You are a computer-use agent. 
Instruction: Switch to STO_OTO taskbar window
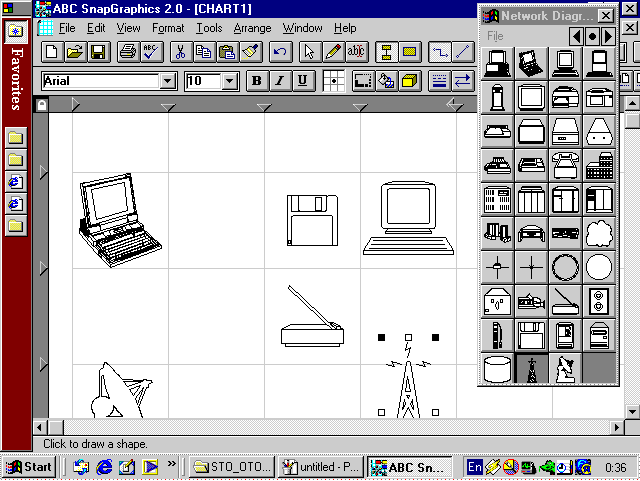(x=231, y=467)
